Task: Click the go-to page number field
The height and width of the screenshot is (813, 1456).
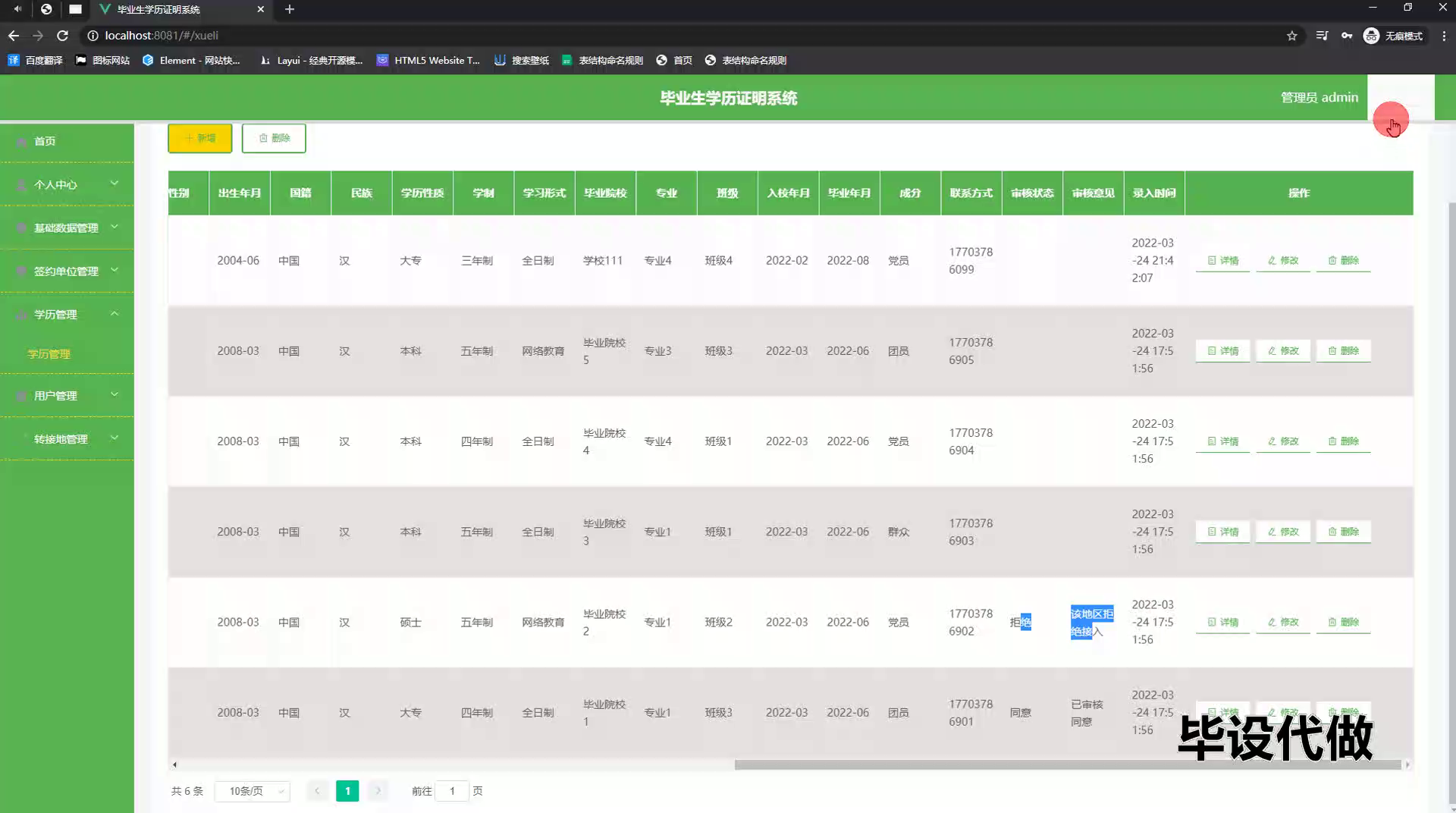Action: click(452, 791)
